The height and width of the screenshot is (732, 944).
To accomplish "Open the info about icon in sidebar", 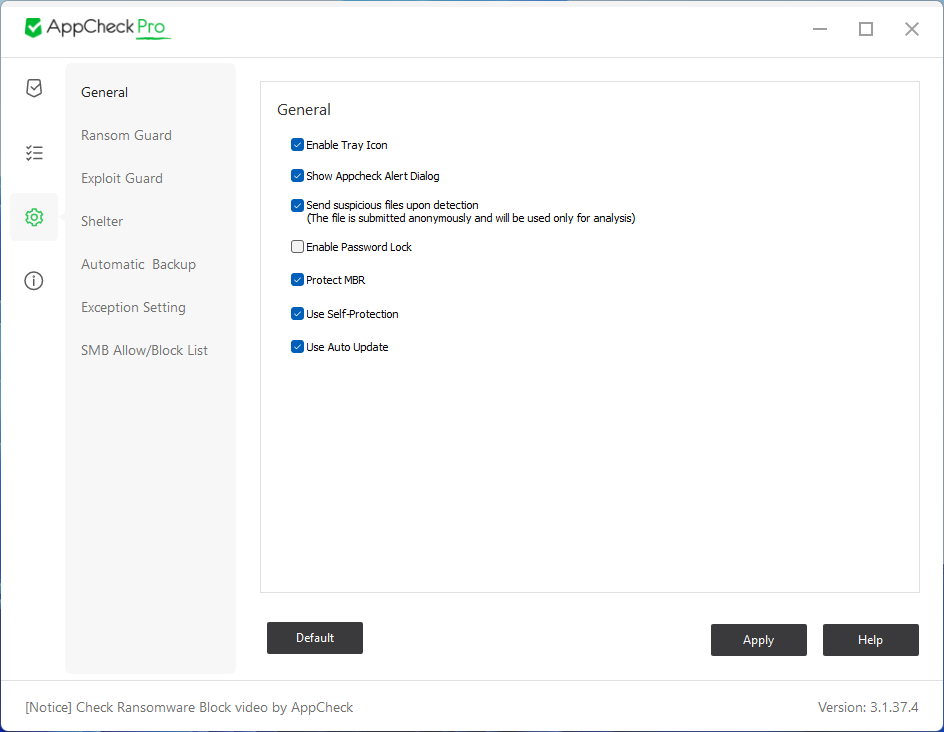I will coord(34,281).
